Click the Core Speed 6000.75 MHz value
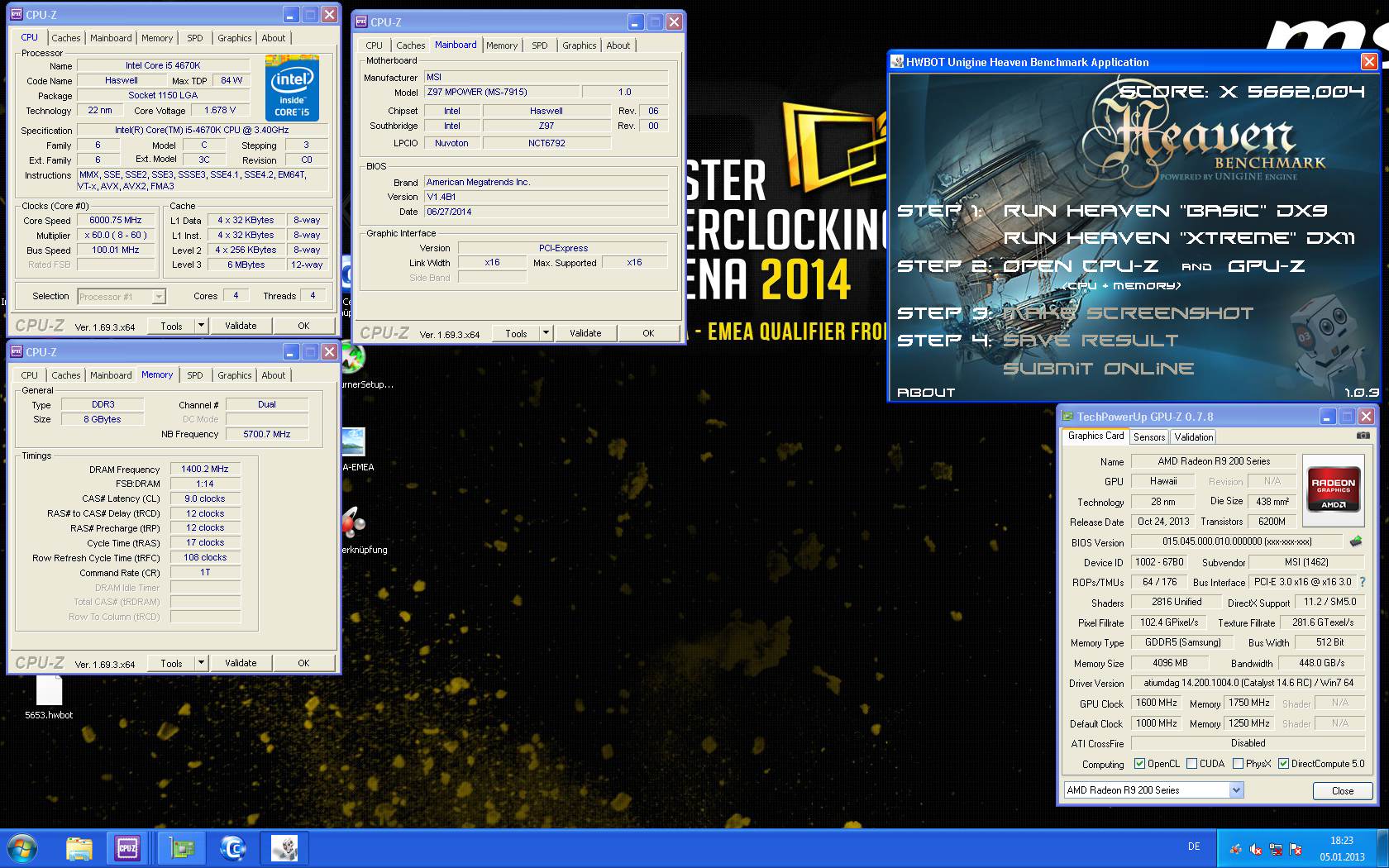 click(116, 221)
